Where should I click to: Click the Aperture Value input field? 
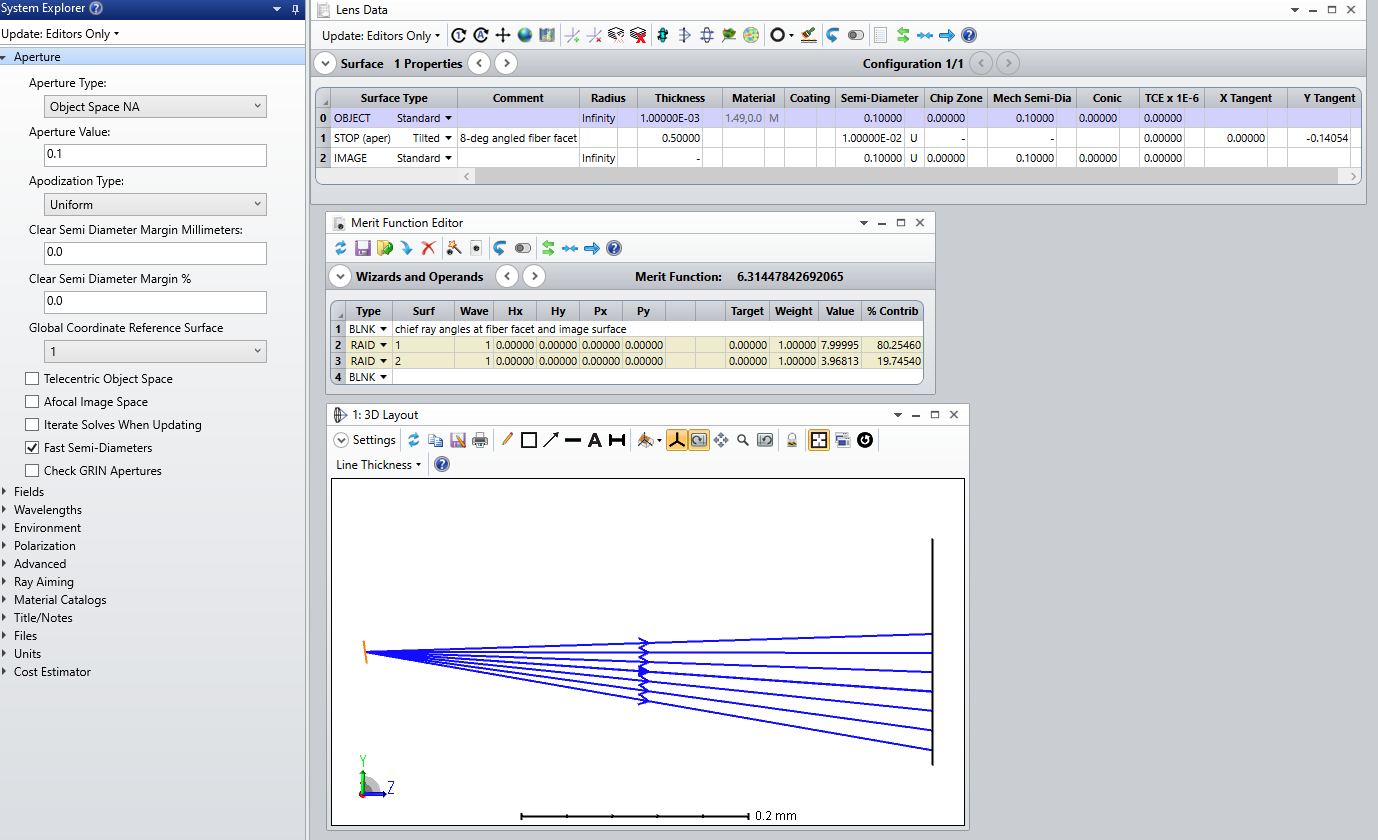coord(156,155)
